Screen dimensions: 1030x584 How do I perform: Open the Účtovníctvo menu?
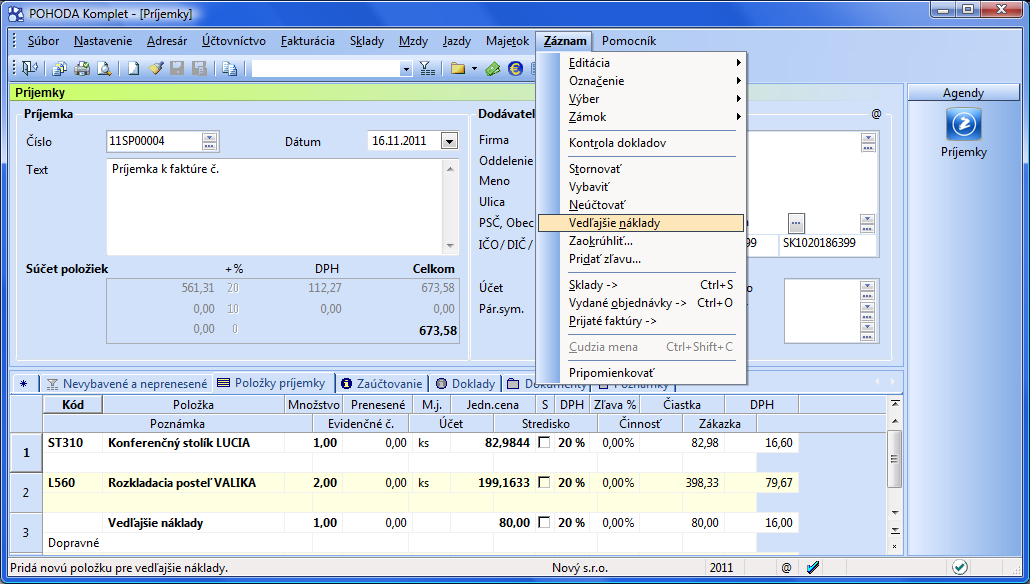point(234,41)
